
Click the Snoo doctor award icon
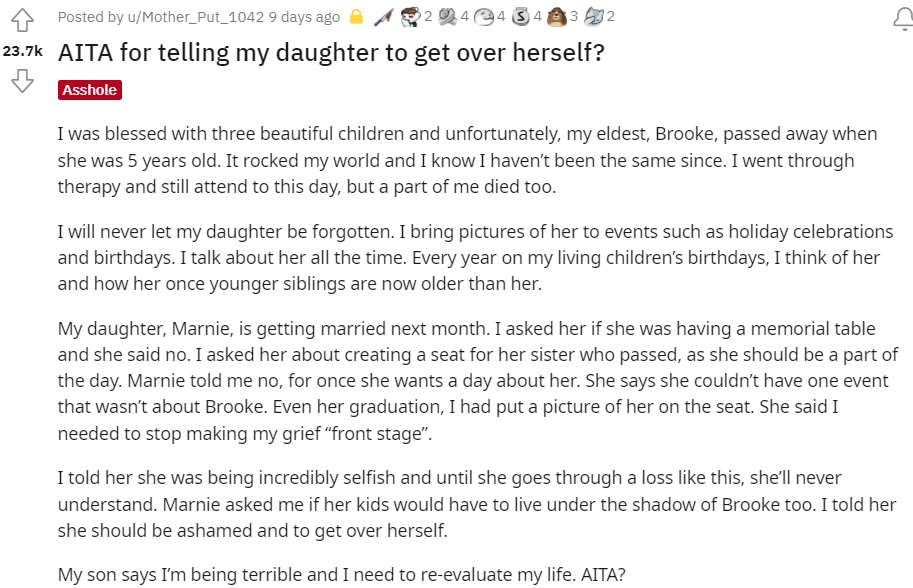409,17
